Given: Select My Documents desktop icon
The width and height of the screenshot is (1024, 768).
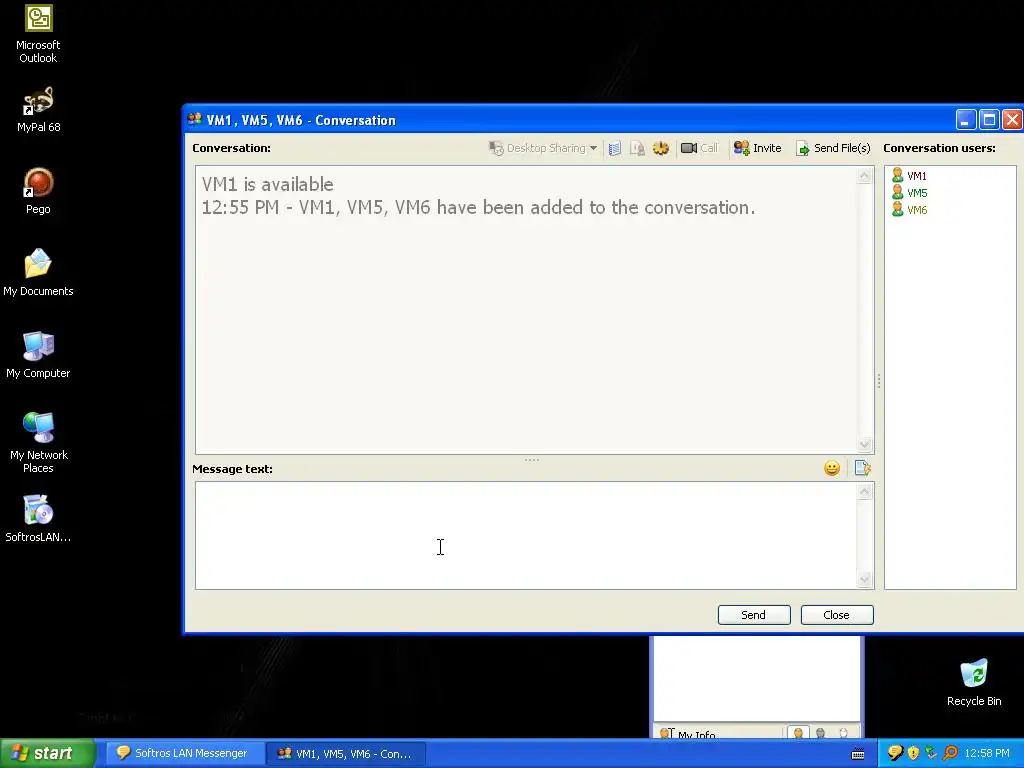Looking at the screenshot, I should tap(38, 273).
